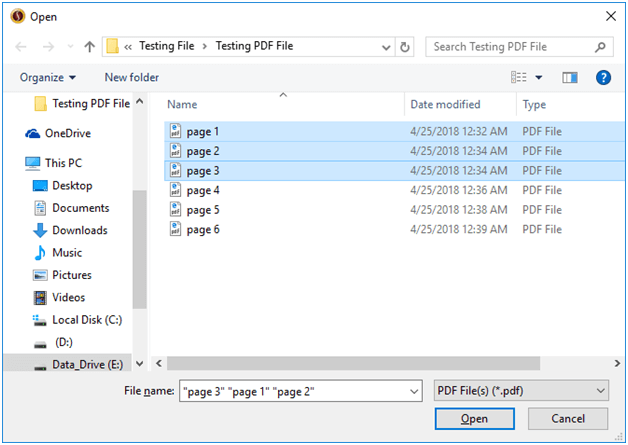Screen dimensions: 628x445
Task: Click the change view icon
Action: click(x=519, y=77)
